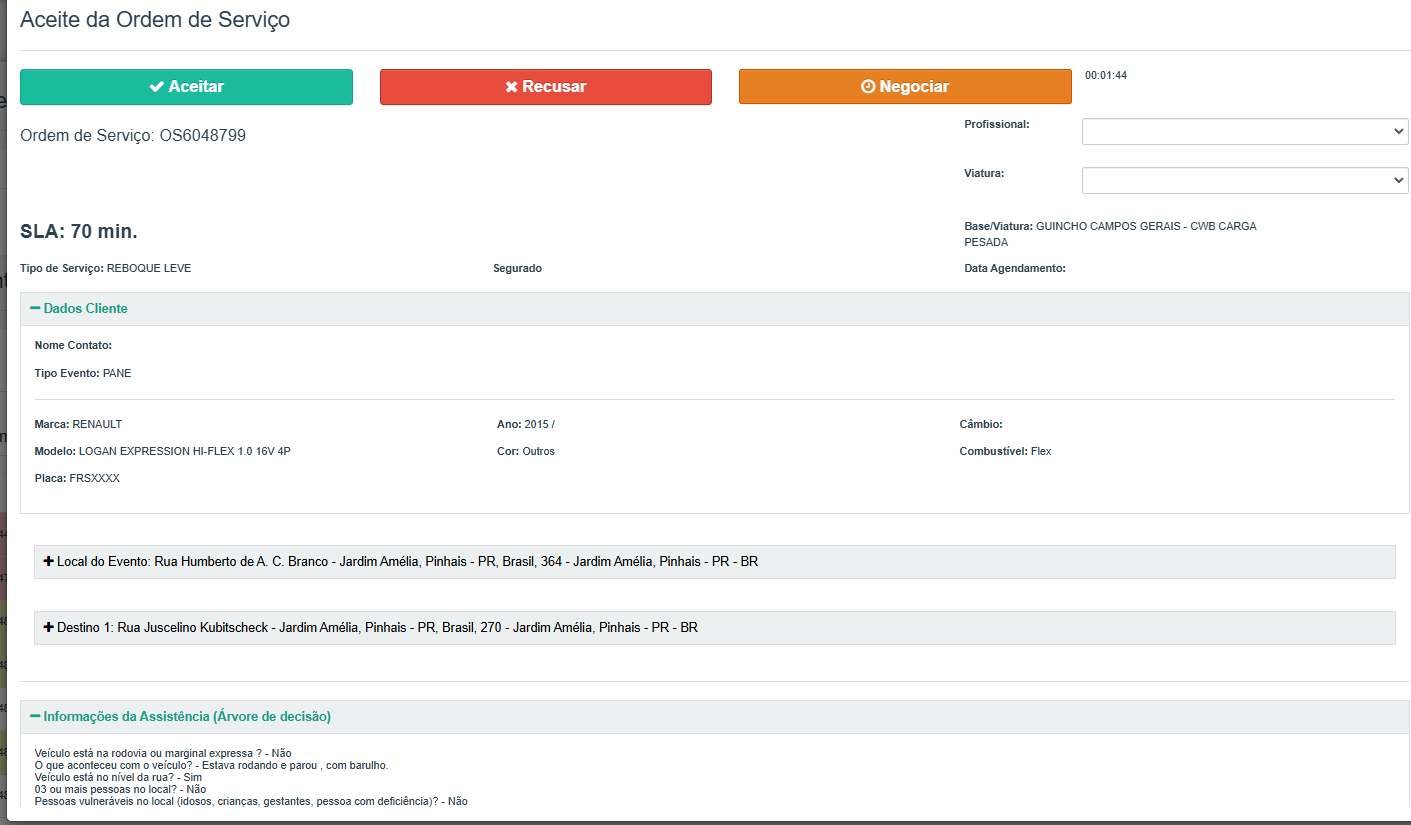
Task: Click the line "03 ou mais pessoas no local? - Não"
Action: (x=120, y=789)
